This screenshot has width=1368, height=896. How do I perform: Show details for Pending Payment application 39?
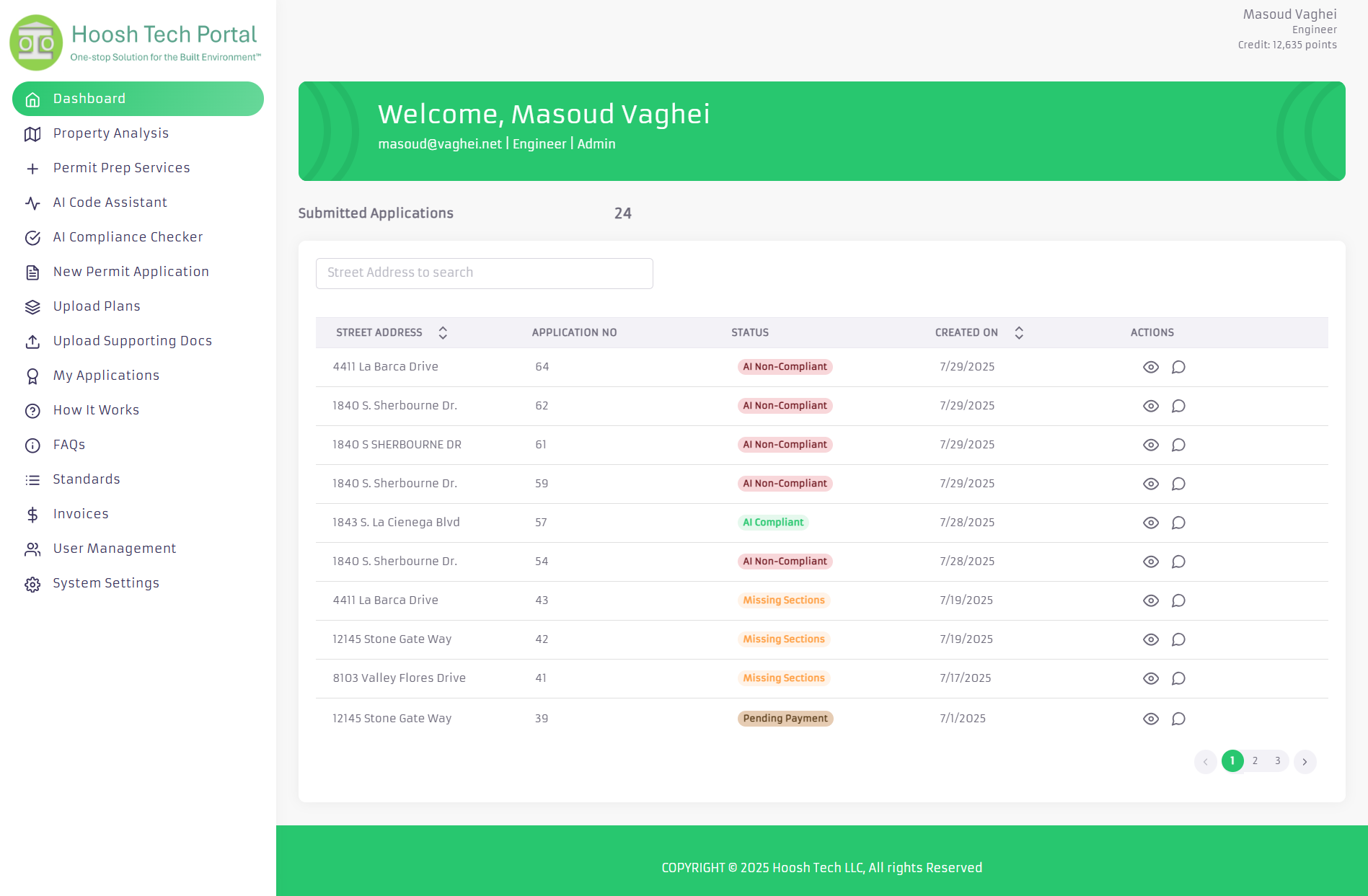[x=1150, y=719]
